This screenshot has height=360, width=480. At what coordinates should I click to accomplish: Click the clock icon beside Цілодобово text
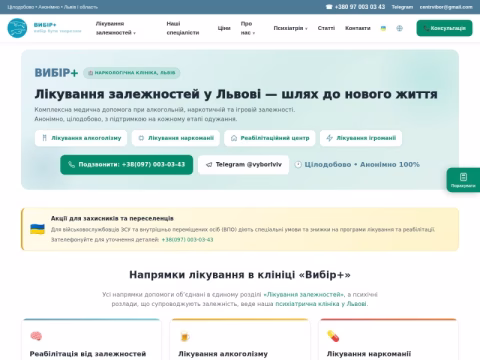[x=298, y=164]
